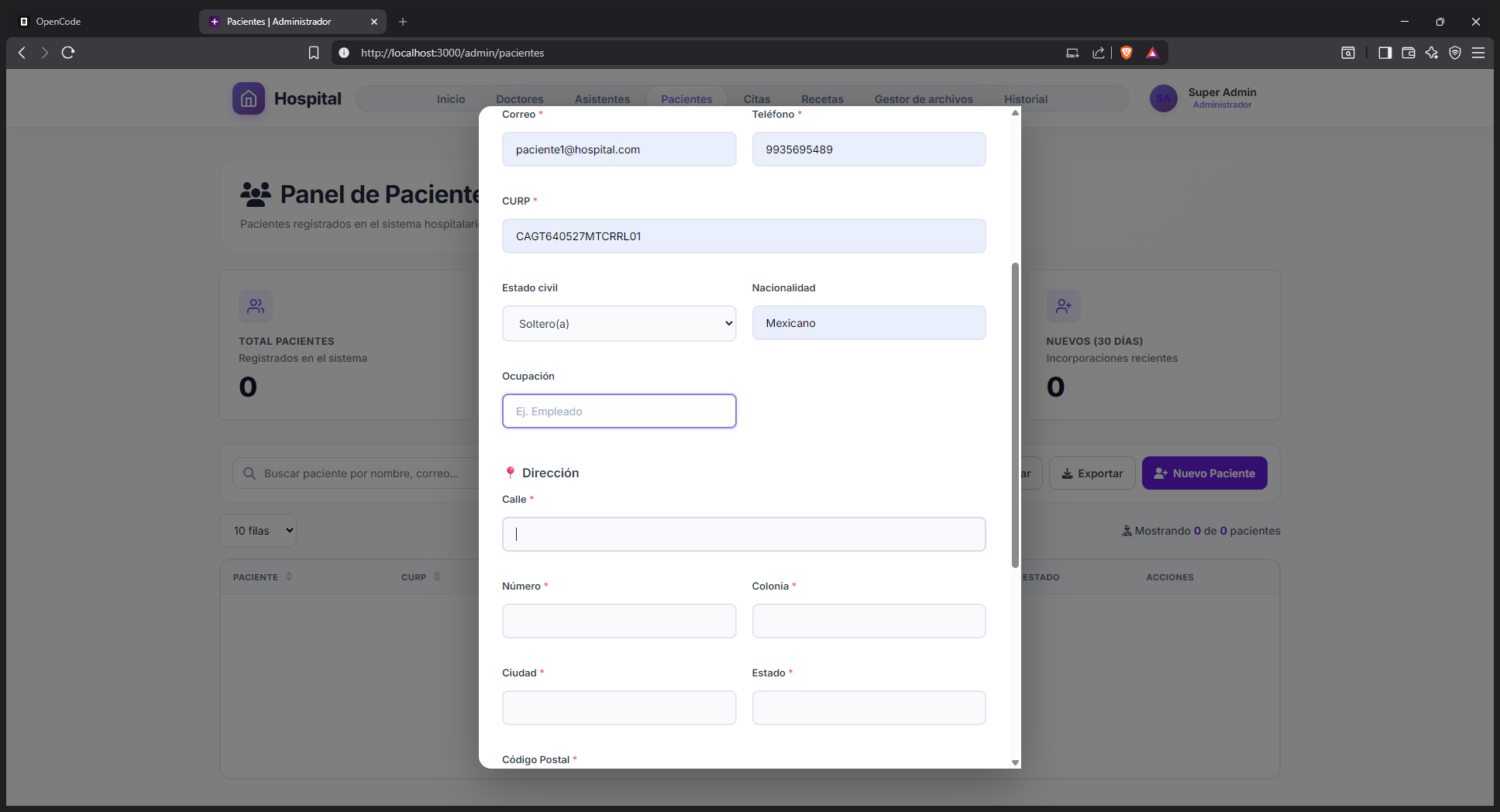Click the share page icon
1500x812 pixels.
(x=1099, y=53)
